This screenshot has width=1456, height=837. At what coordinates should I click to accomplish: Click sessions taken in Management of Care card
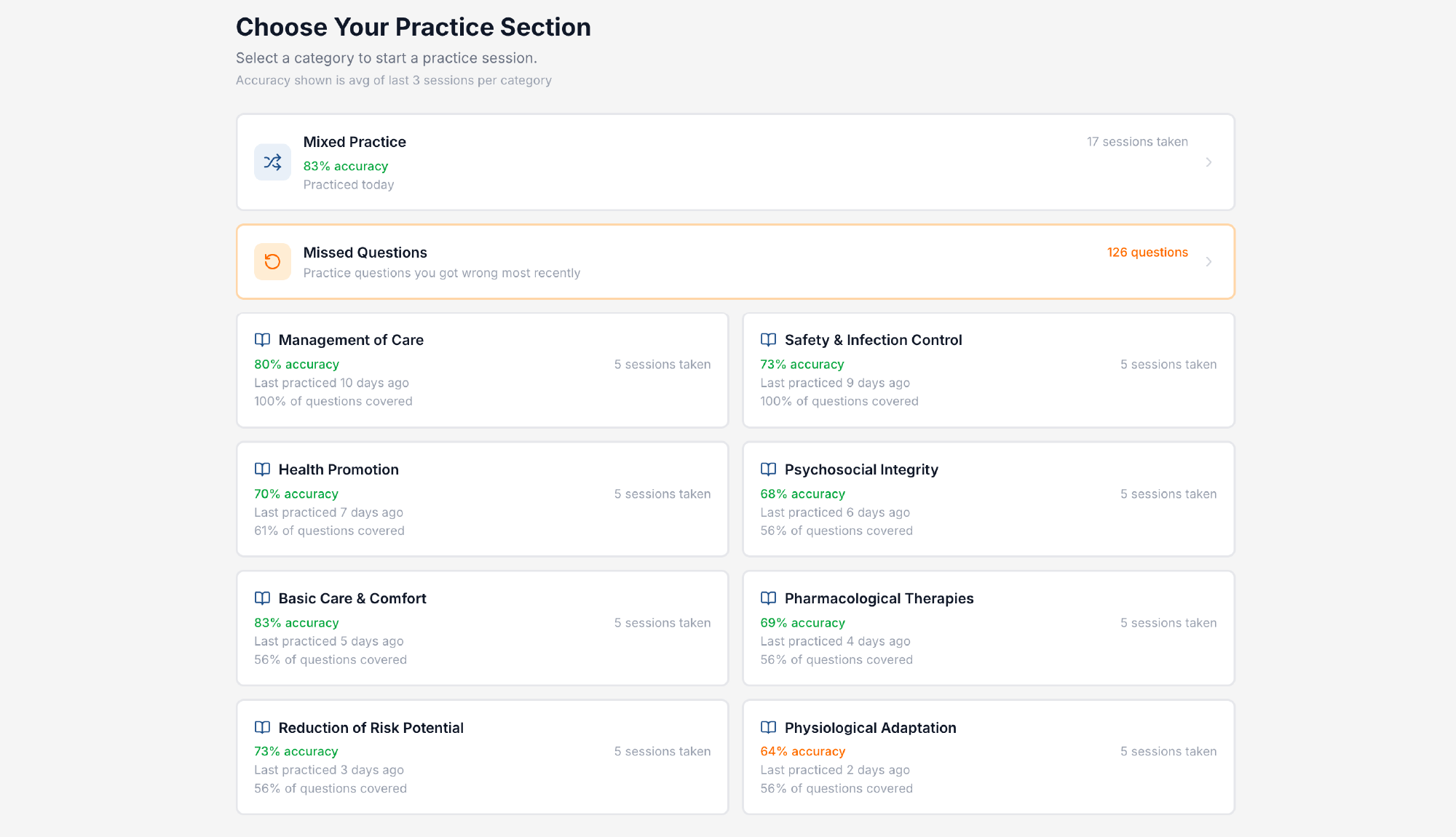click(662, 364)
